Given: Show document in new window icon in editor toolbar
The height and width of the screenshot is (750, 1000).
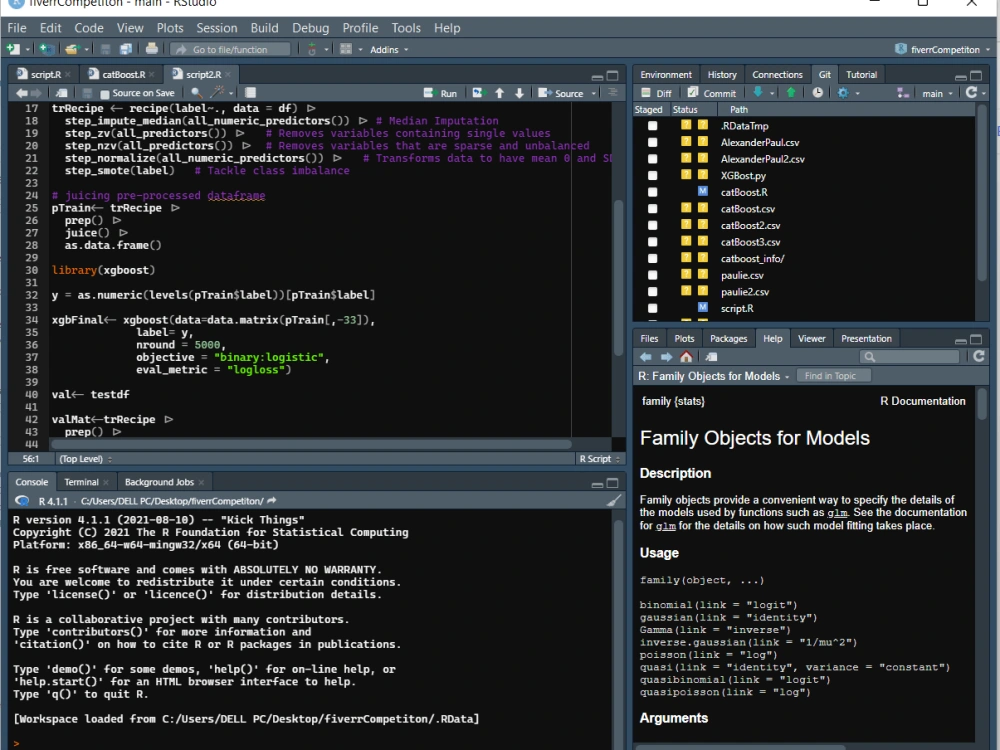Looking at the screenshot, I should (x=61, y=93).
